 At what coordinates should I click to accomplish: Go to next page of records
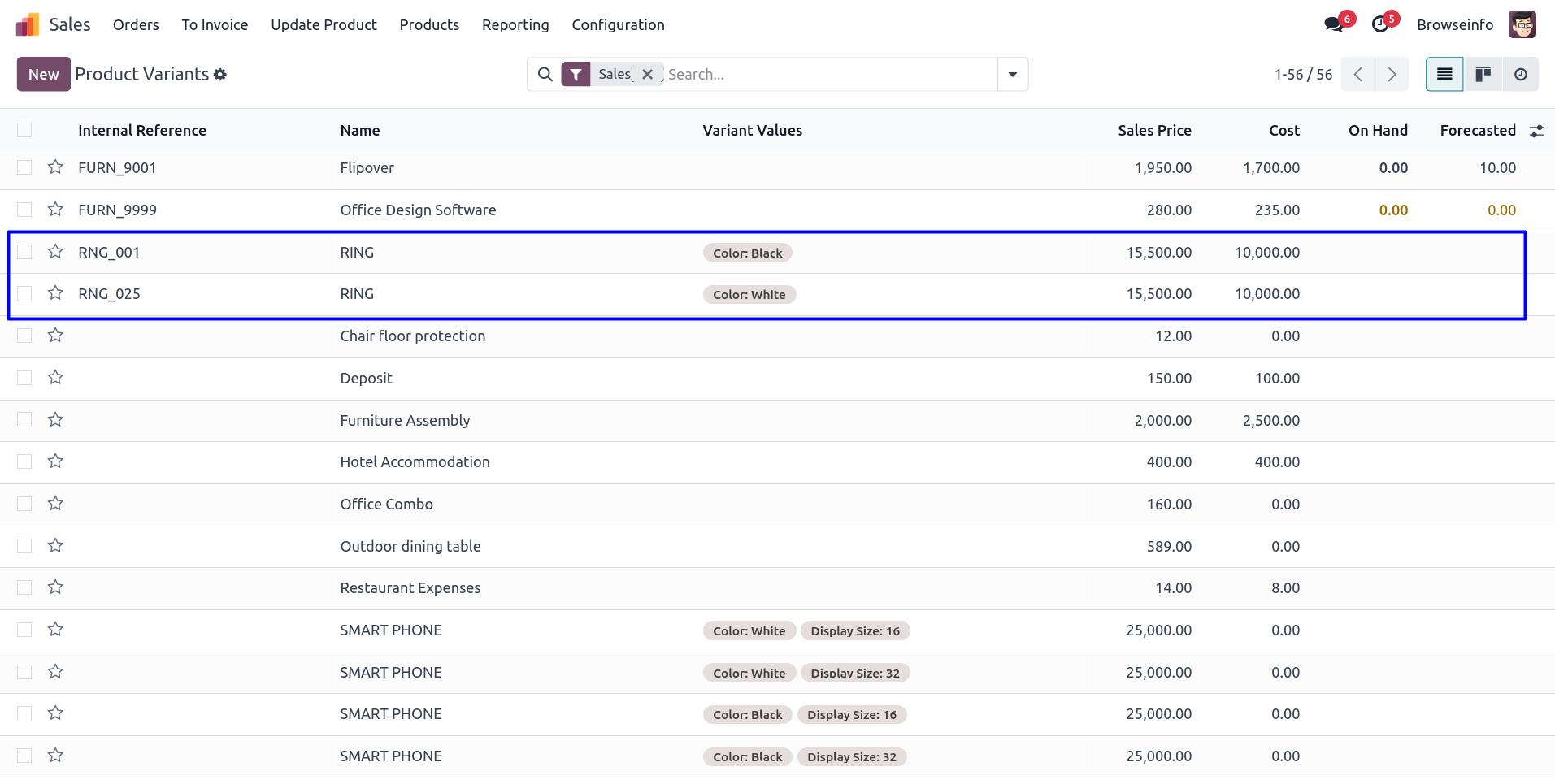tap(1392, 75)
